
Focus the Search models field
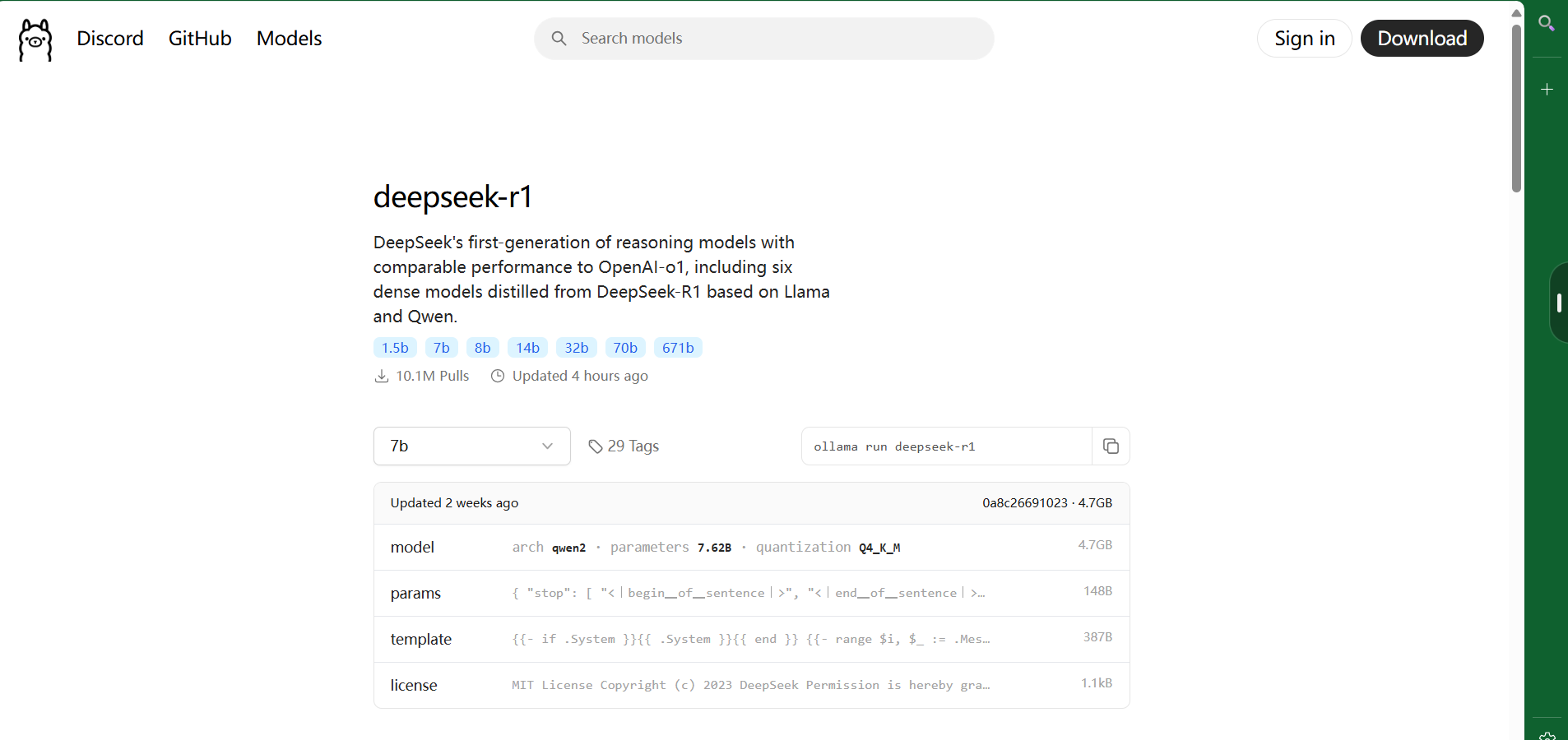tap(764, 39)
